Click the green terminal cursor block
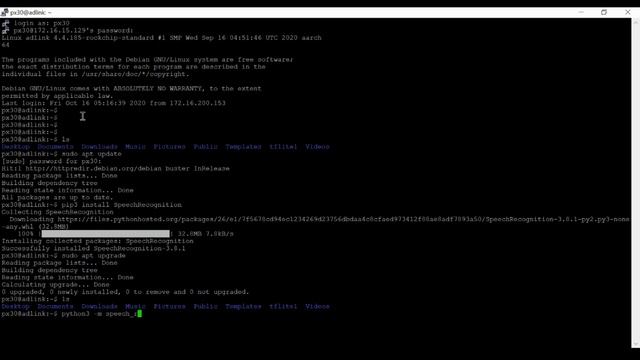The image size is (640, 360). pyautogui.click(x=139, y=314)
